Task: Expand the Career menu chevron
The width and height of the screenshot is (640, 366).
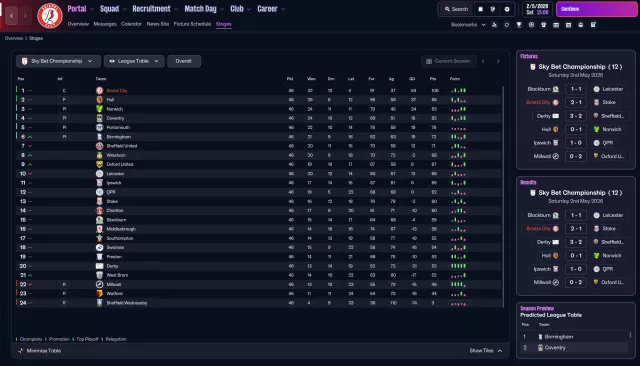Action: point(283,9)
